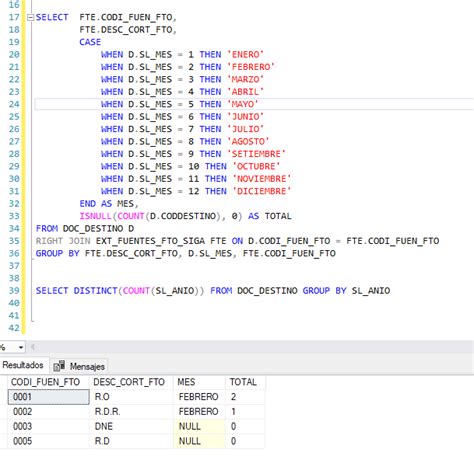Click line number 42 in gutter

pos(14,328)
